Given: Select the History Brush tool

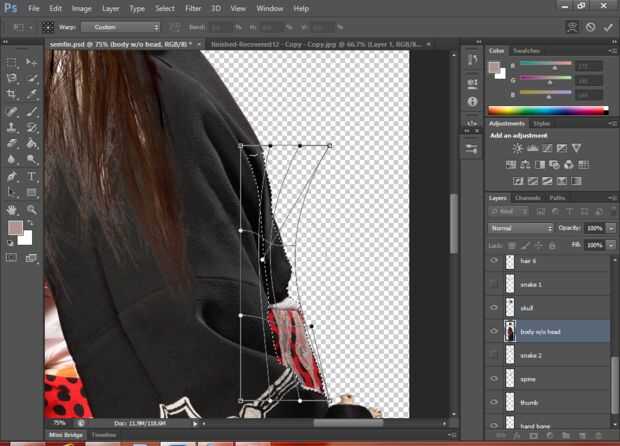Looking at the screenshot, I should coord(31,127).
